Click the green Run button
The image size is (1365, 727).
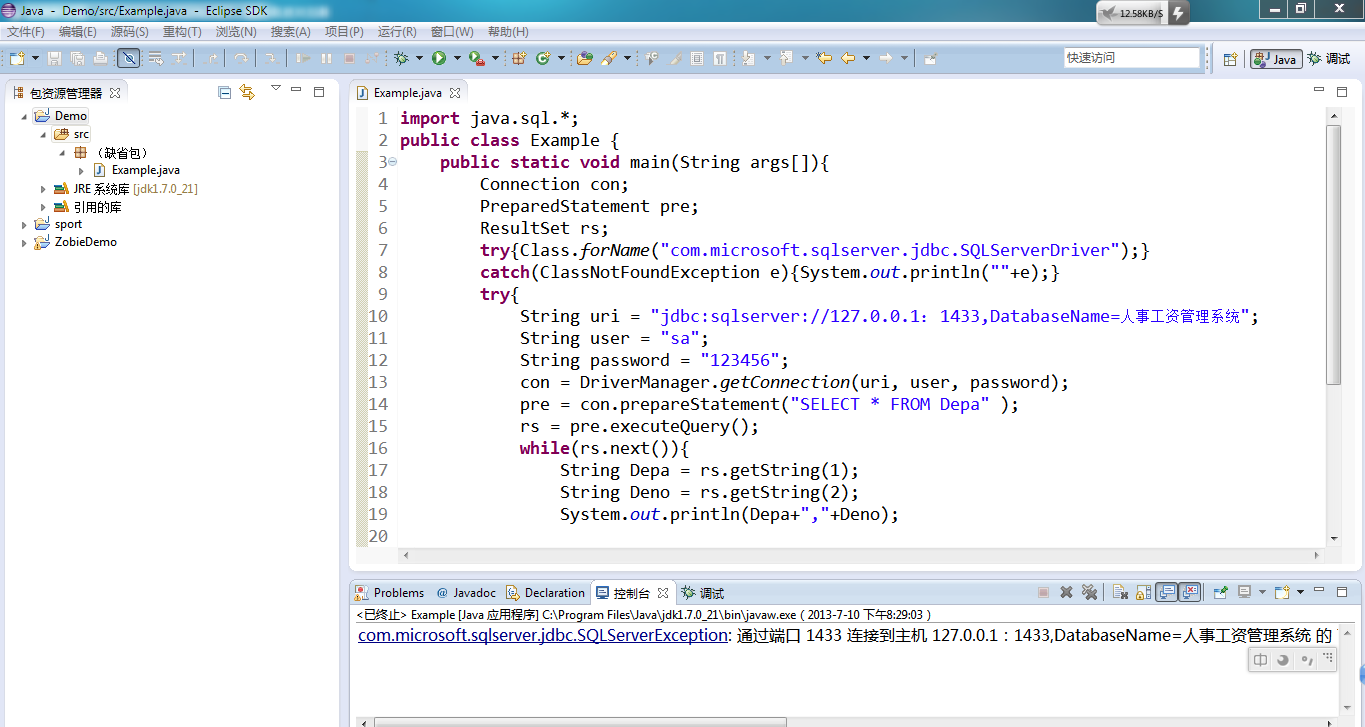[438, 58]
